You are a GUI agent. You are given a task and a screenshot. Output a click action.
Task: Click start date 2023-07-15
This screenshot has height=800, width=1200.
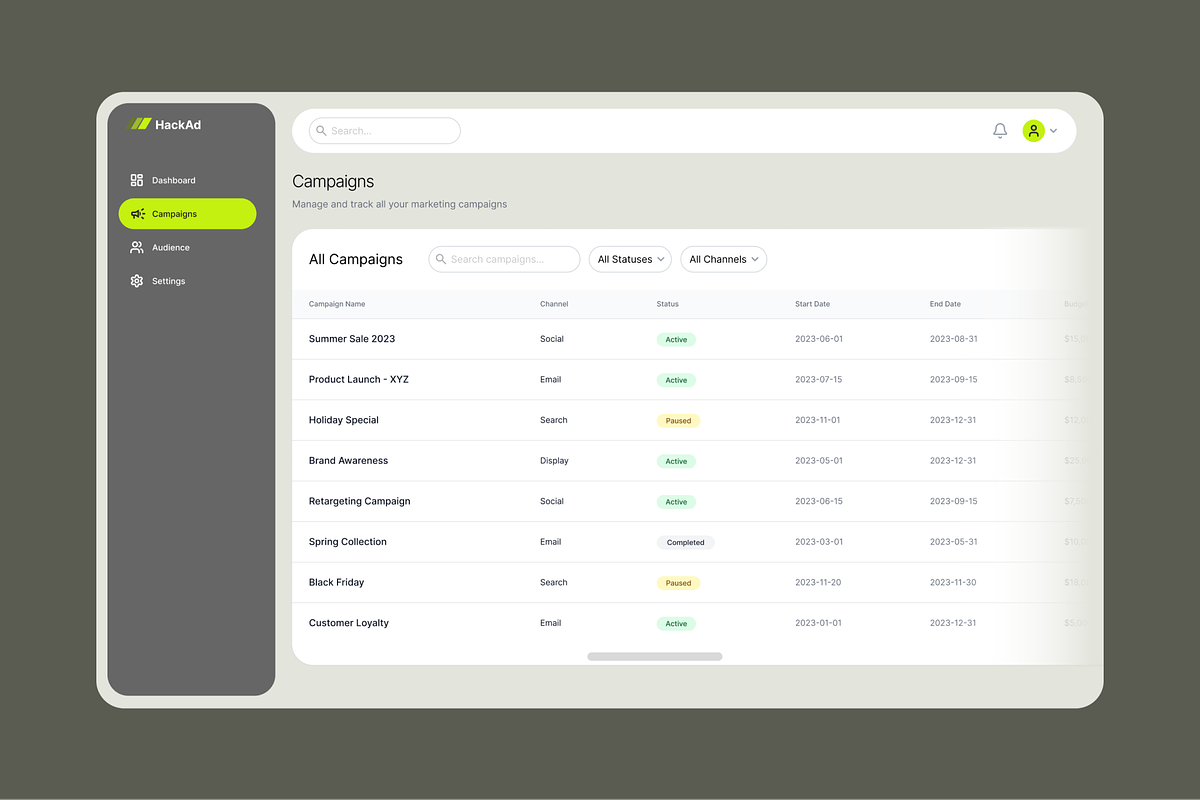[x=819, y=380]
